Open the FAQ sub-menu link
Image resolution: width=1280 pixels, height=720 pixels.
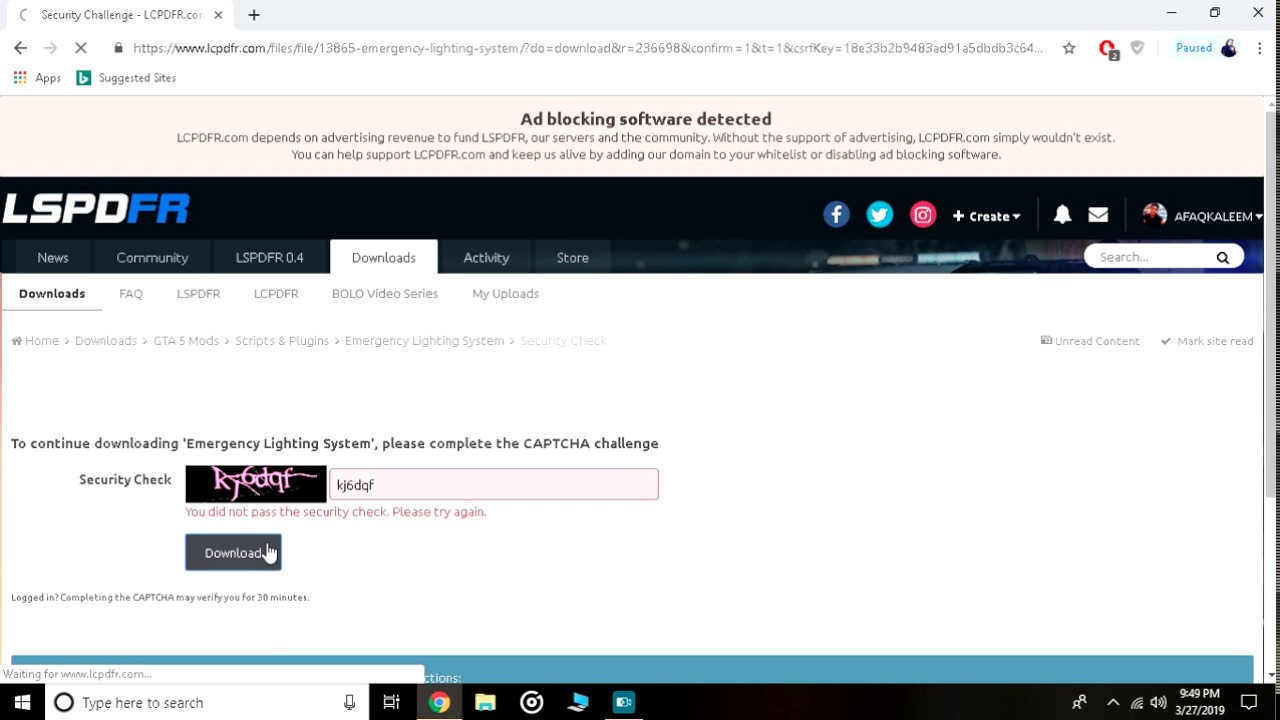tap(131, 294)
